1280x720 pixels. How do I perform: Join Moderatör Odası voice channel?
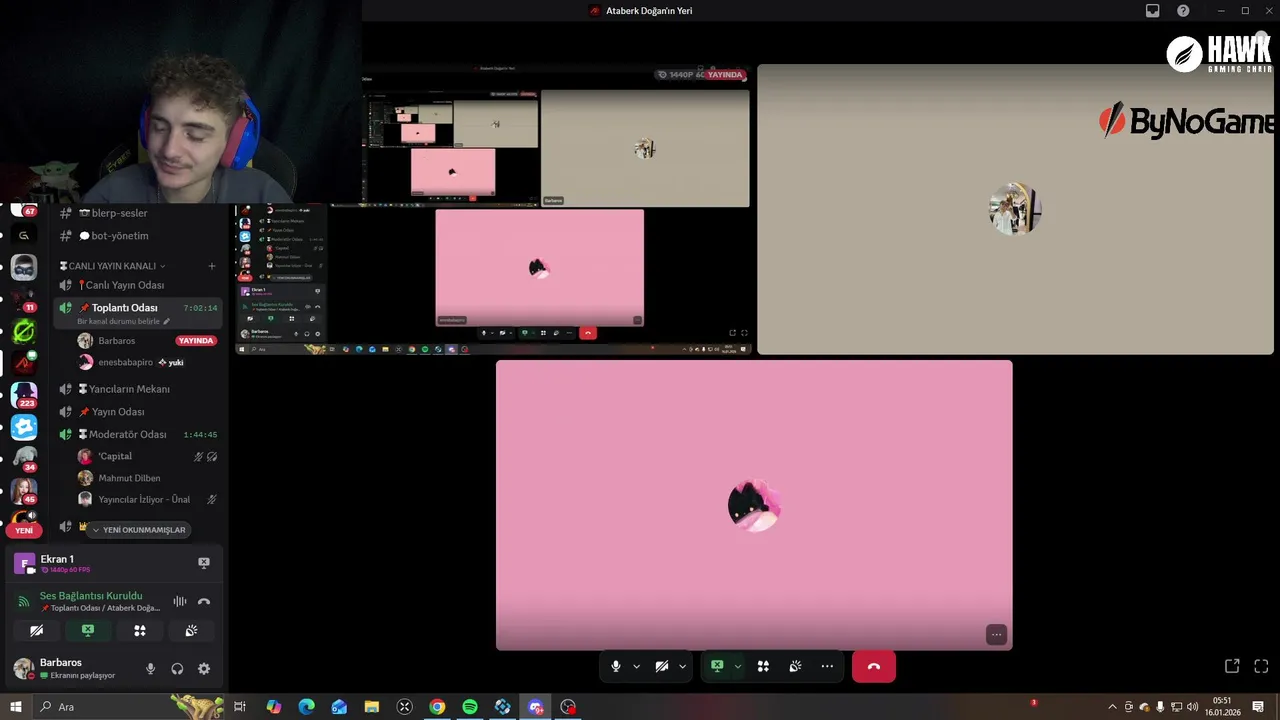click(138, 435)
